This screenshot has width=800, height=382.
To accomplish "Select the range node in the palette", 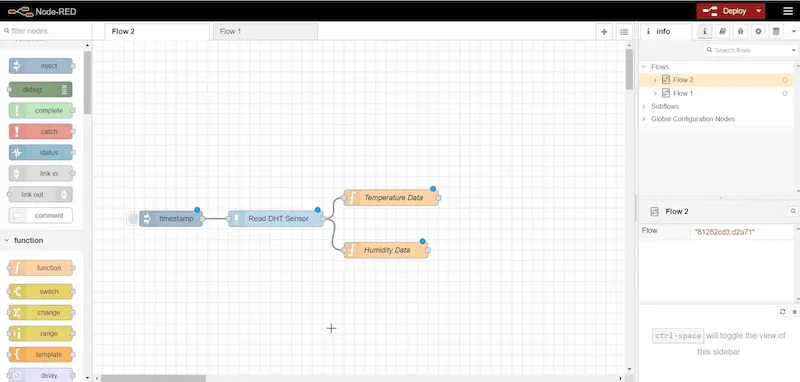I will (x=41, y=334).
